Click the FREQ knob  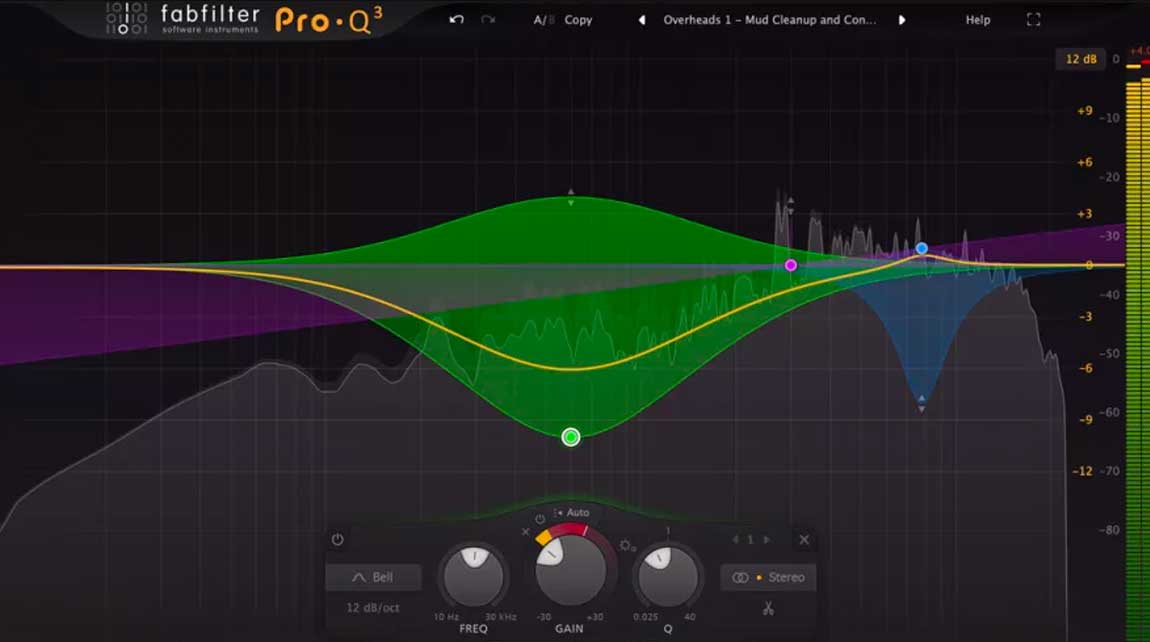474,577
